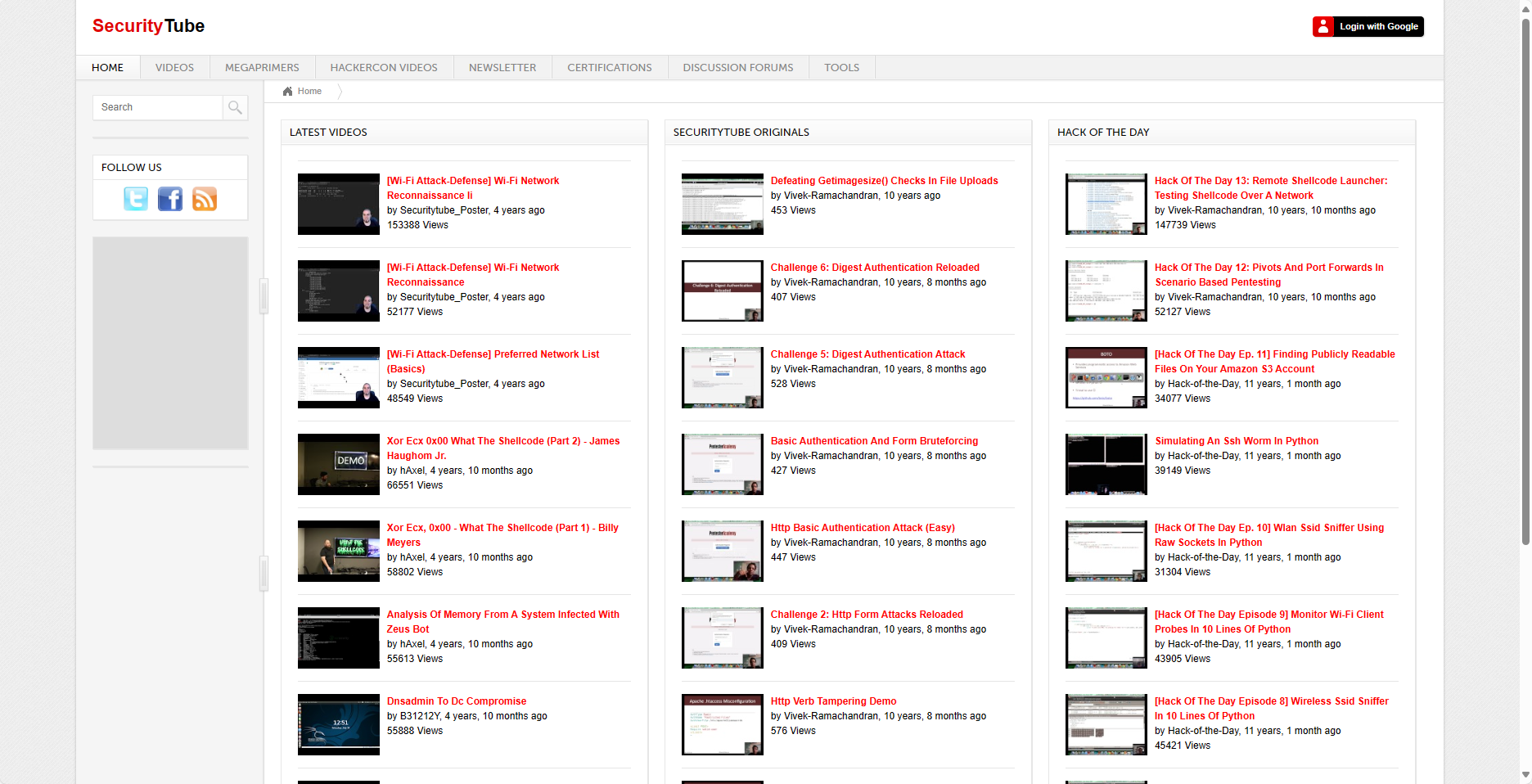Open the HACKERCON VIDEOS menu tab

coord(384,67)
